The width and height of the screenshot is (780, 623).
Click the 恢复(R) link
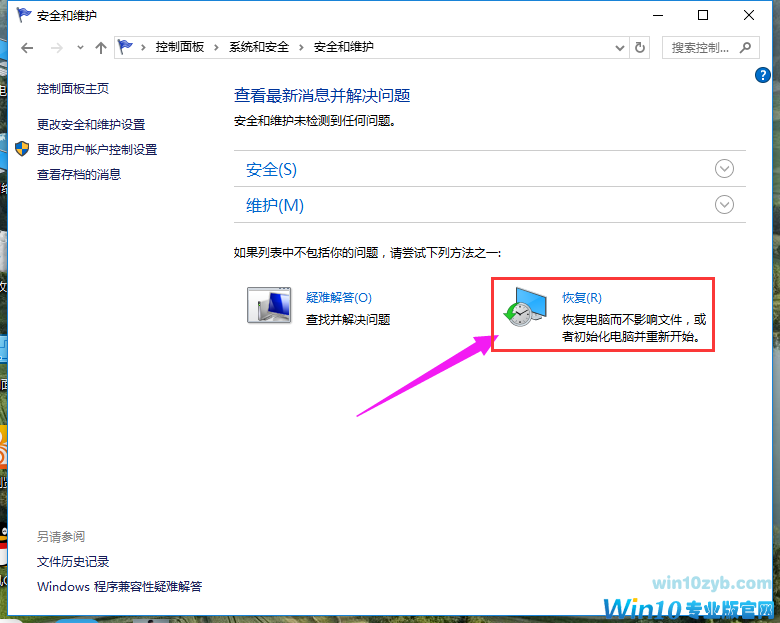(x=582, y=298)
